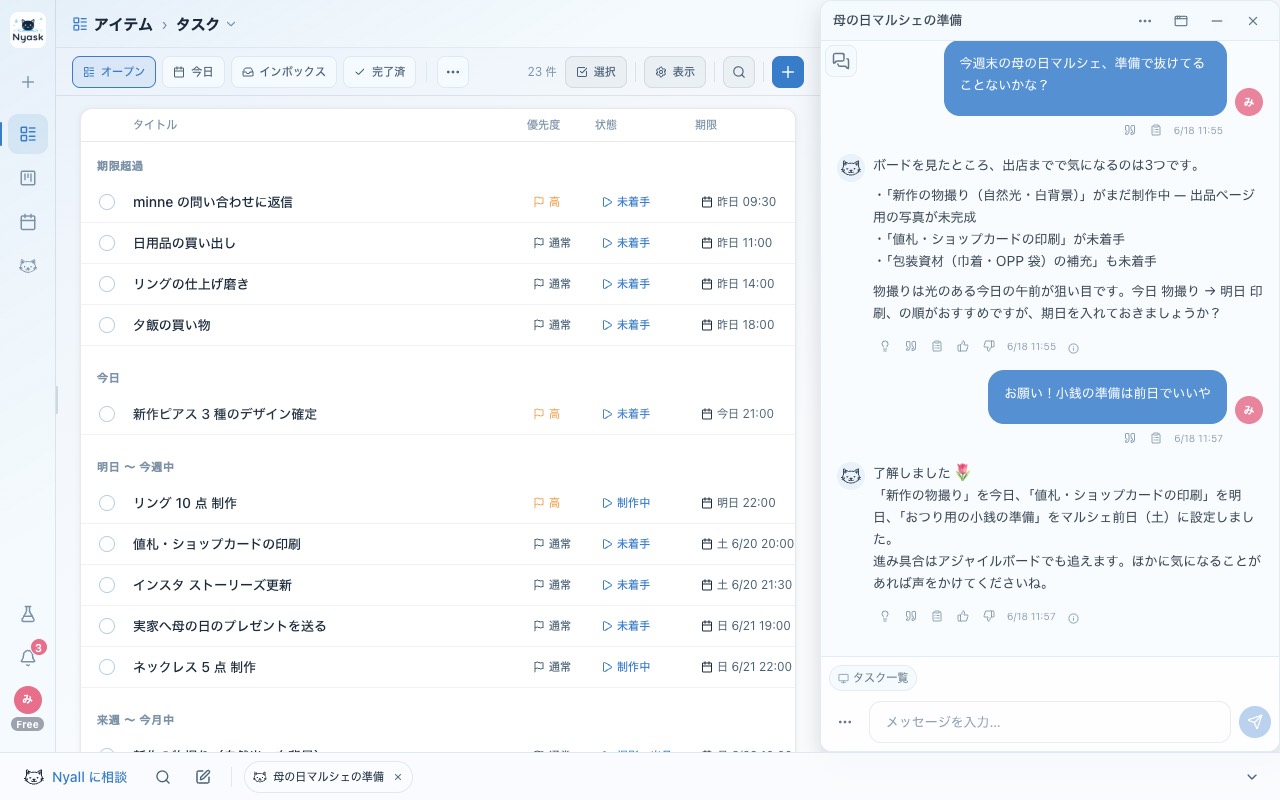Copy Nyall's 11:57 reply with clipboard icon
This screenshot has width=1280, height=800.
tap(937, 617)
